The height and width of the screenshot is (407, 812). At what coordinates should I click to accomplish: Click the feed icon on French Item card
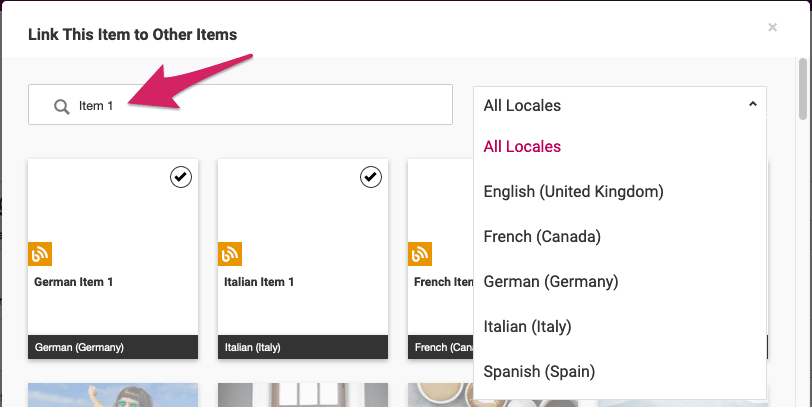click(x=420, y=254)
